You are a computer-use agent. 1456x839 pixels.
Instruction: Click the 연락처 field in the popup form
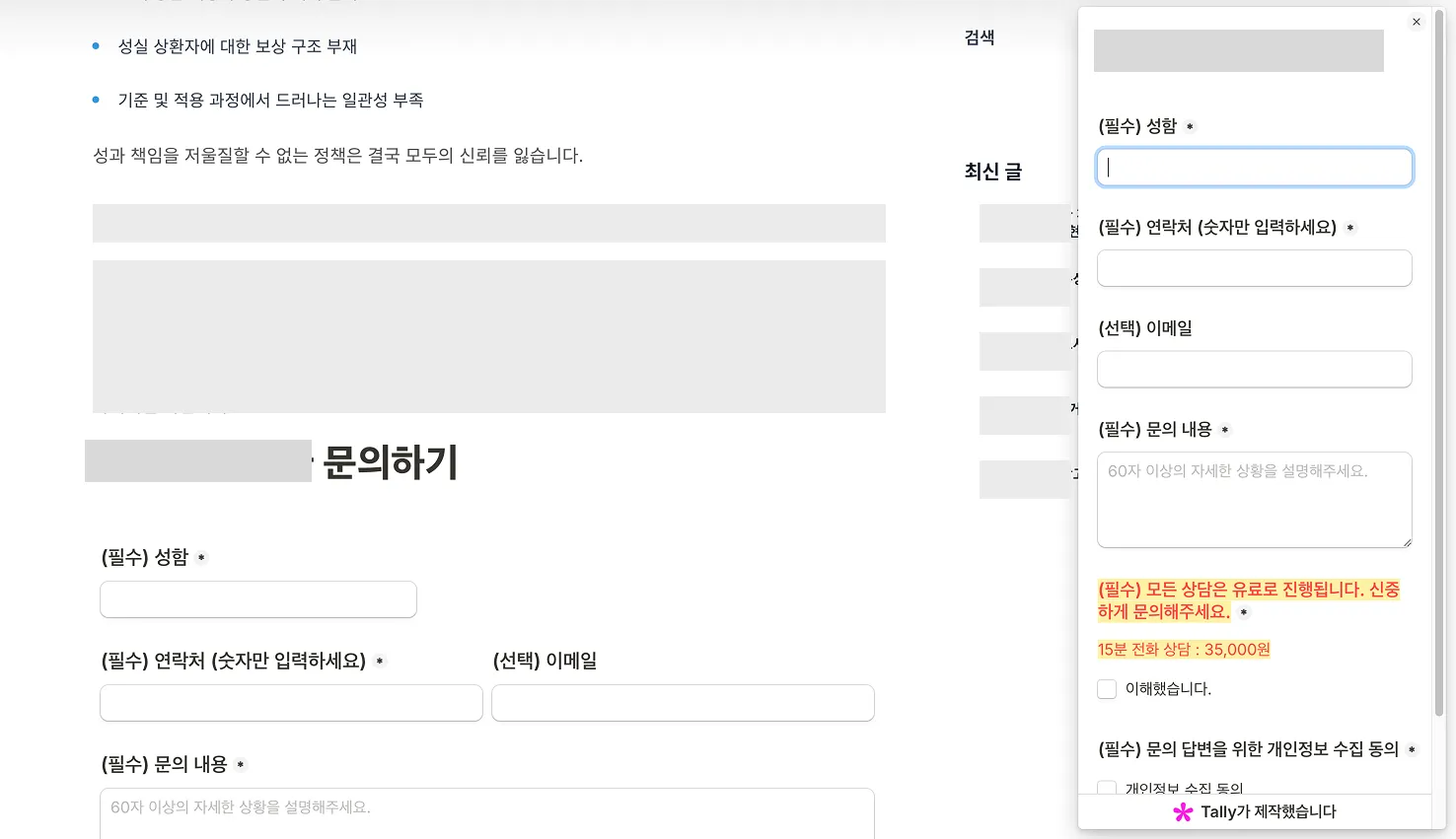pos(1254,268)
